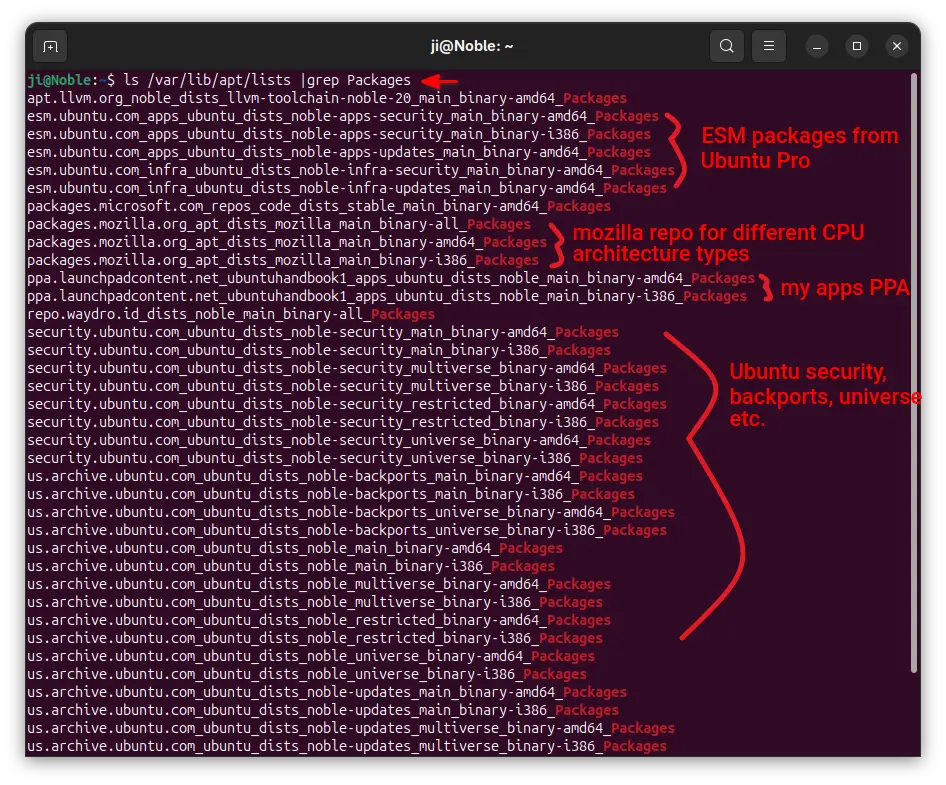Close the terminal window
The height and width of the screenshot is (785, 946).
click(897, 46)
